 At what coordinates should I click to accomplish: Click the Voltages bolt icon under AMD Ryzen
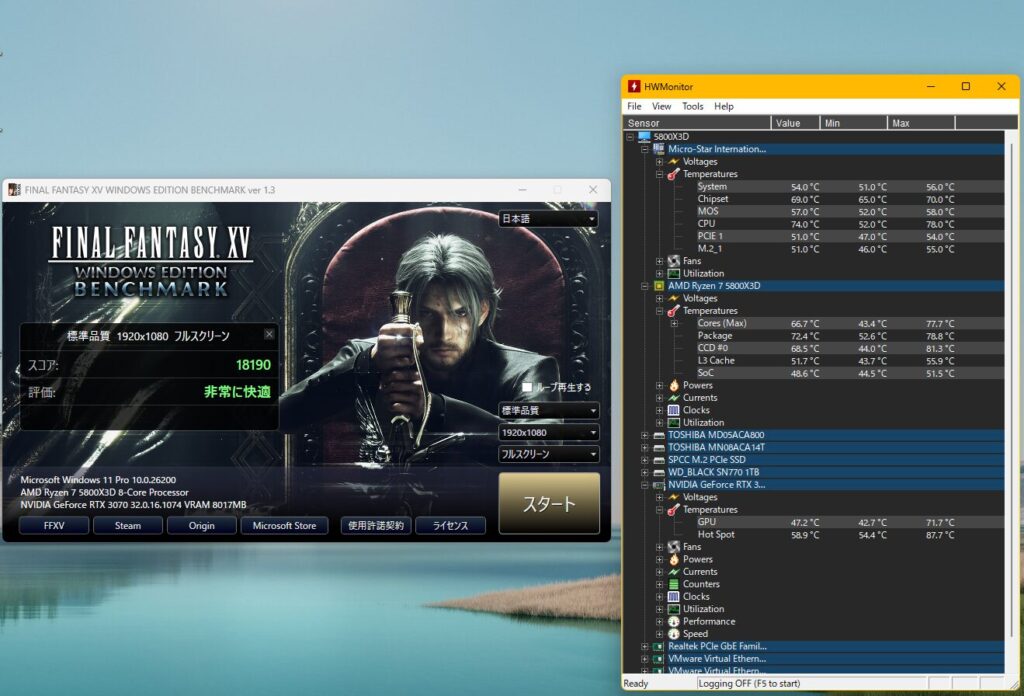click(x=673, y=298)
